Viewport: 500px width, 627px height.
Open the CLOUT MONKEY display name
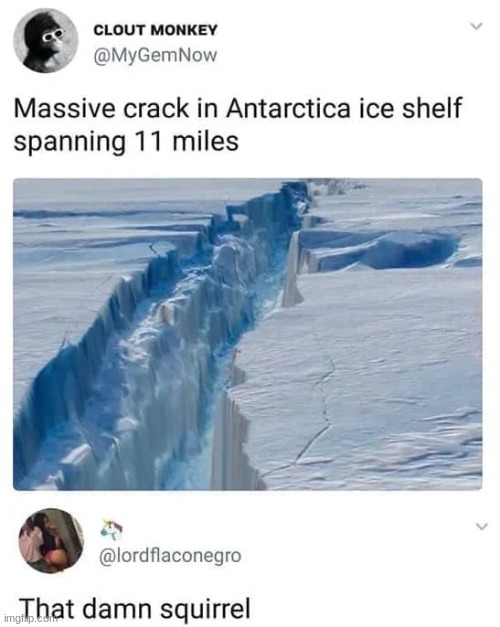155,30
